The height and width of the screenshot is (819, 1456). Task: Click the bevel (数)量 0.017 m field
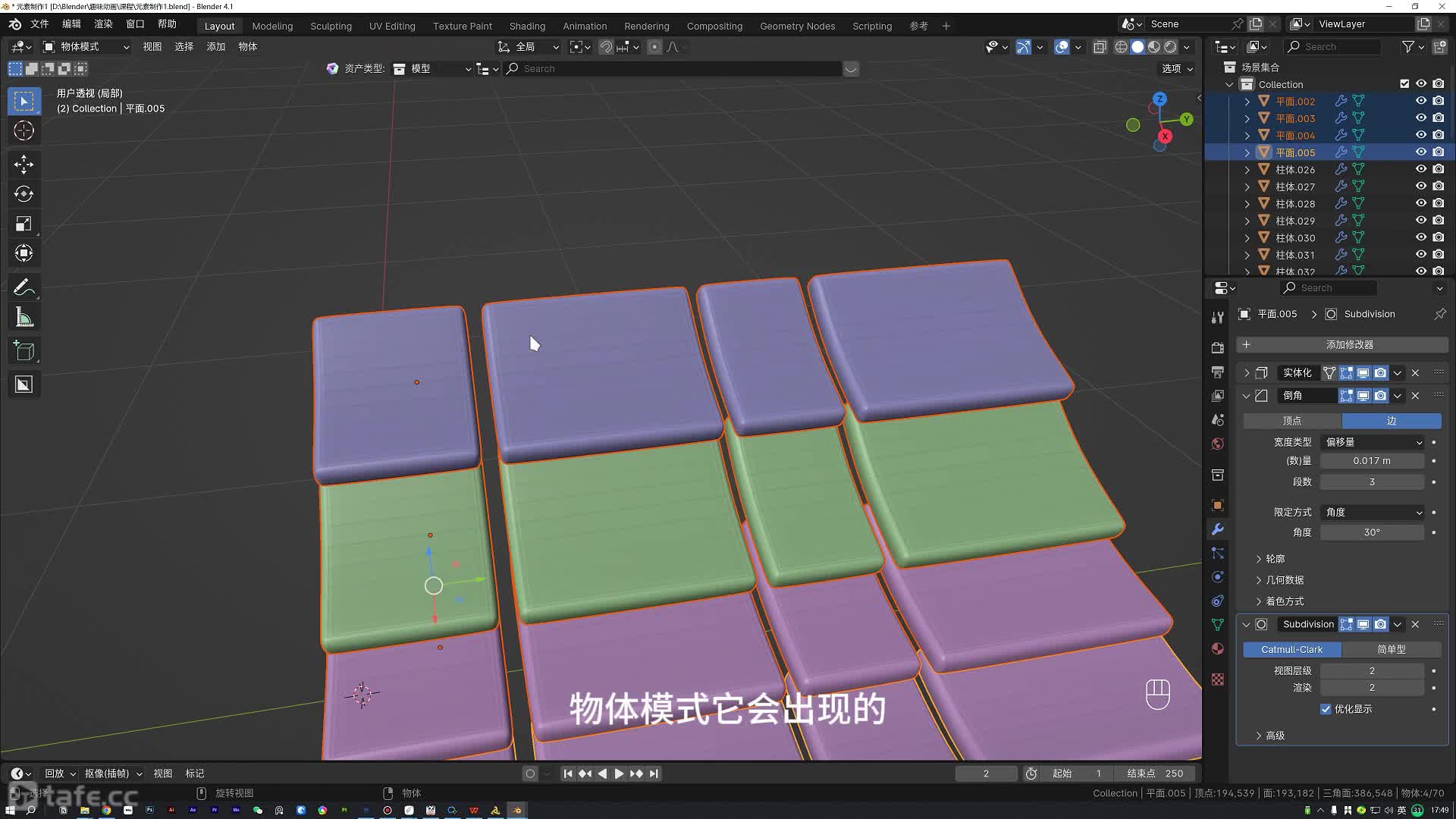[x=1372, y=461]
